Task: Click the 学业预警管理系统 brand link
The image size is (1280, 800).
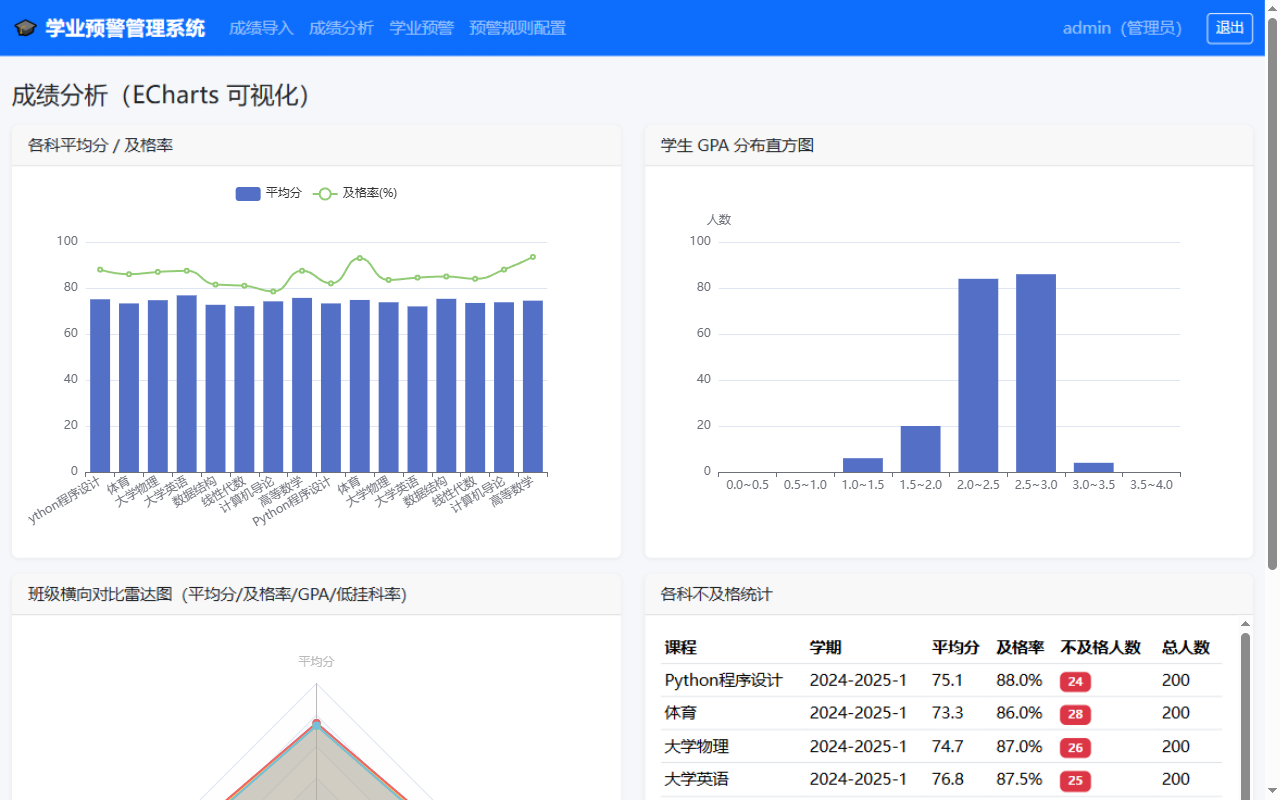Action: (110, 28)
